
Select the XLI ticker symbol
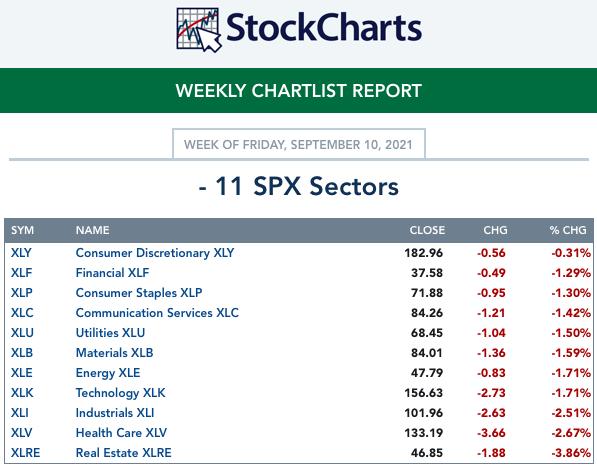[x=19, y=413]
